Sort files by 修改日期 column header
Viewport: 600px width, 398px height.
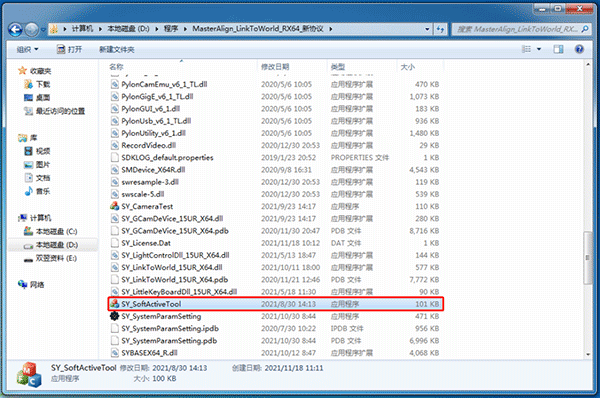pyautogui.click(x=275, y=67)
